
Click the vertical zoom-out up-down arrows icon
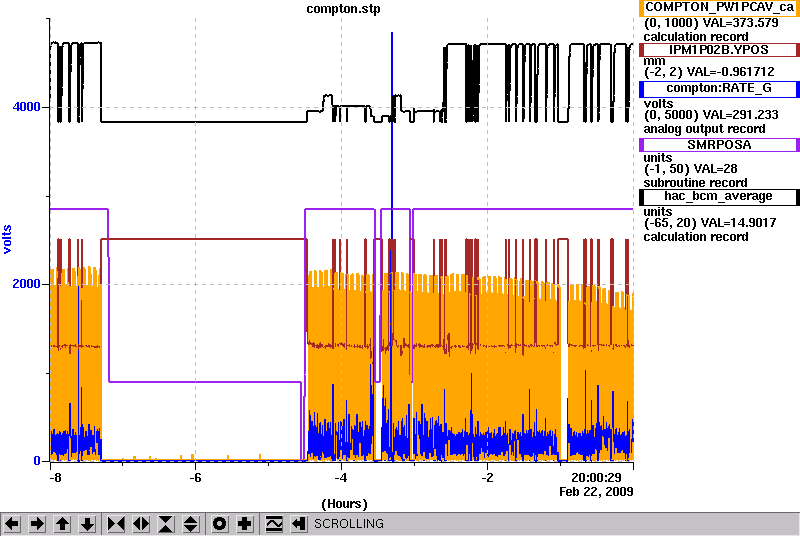191,524
